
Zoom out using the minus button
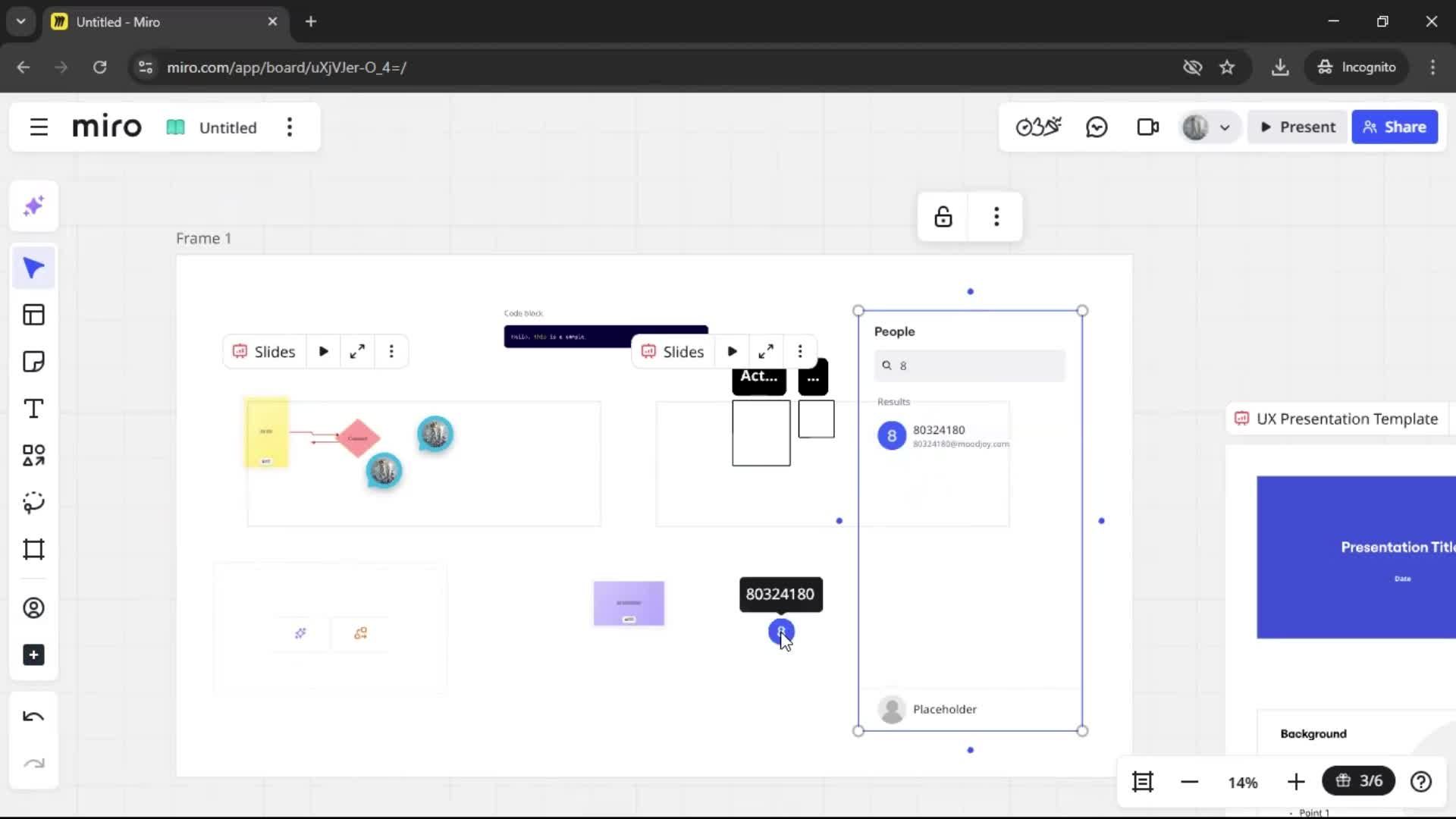coord(1190,782)
